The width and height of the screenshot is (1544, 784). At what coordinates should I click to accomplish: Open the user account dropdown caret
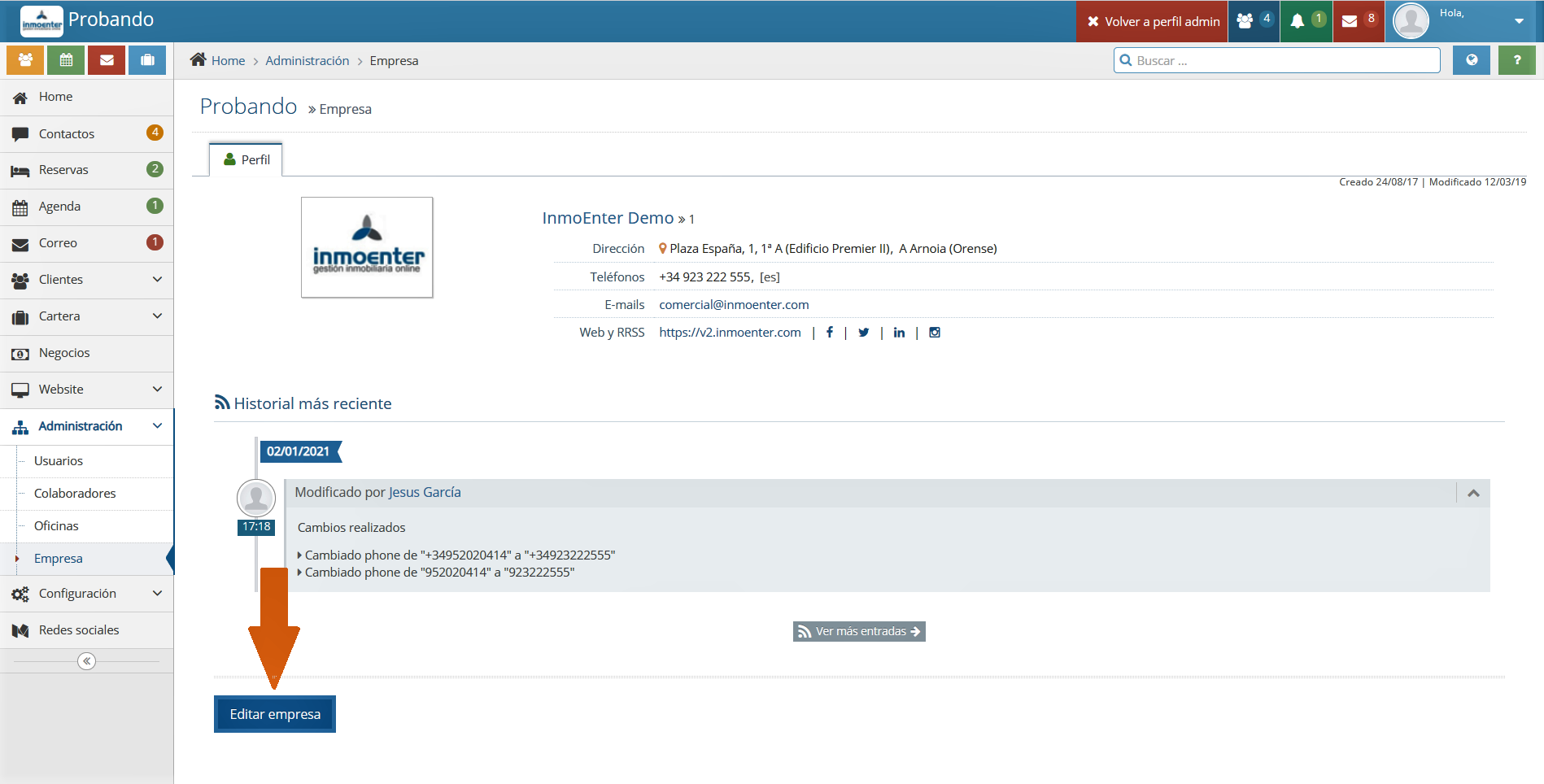tap(1519, 21)
